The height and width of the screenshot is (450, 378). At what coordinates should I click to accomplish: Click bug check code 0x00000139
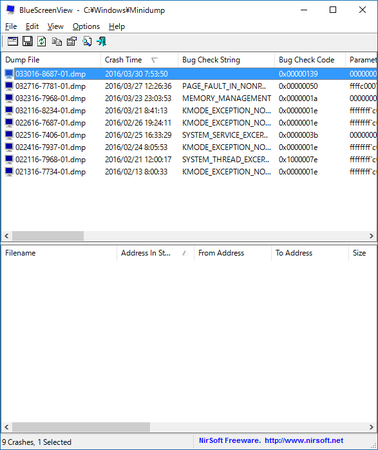(x=298, y=74)
